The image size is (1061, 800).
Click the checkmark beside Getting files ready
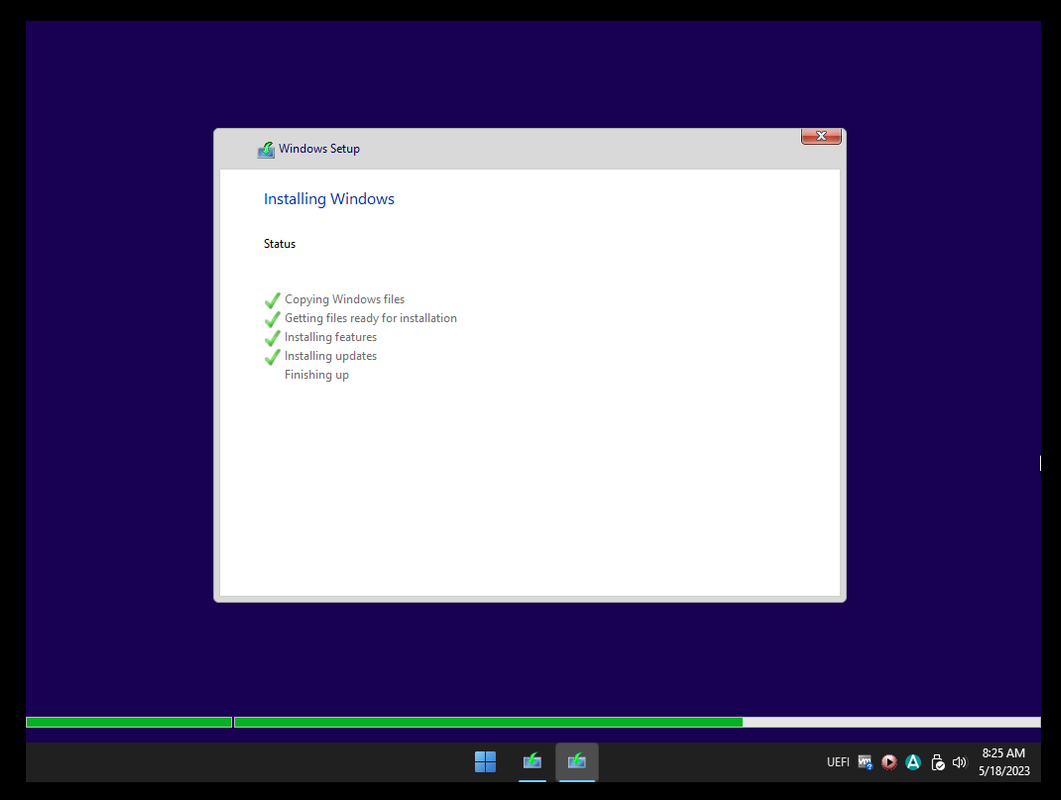point(272,319)
